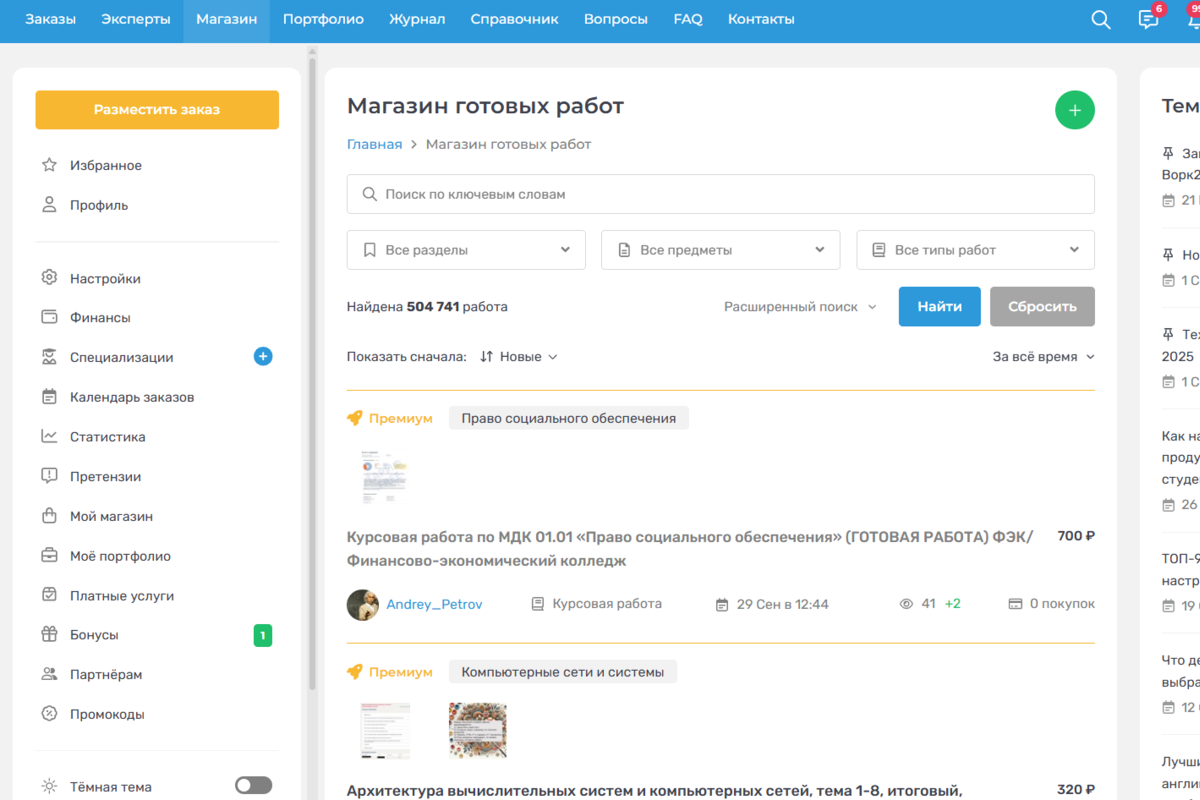Click the green plus add-work button

click(1075, 110)
